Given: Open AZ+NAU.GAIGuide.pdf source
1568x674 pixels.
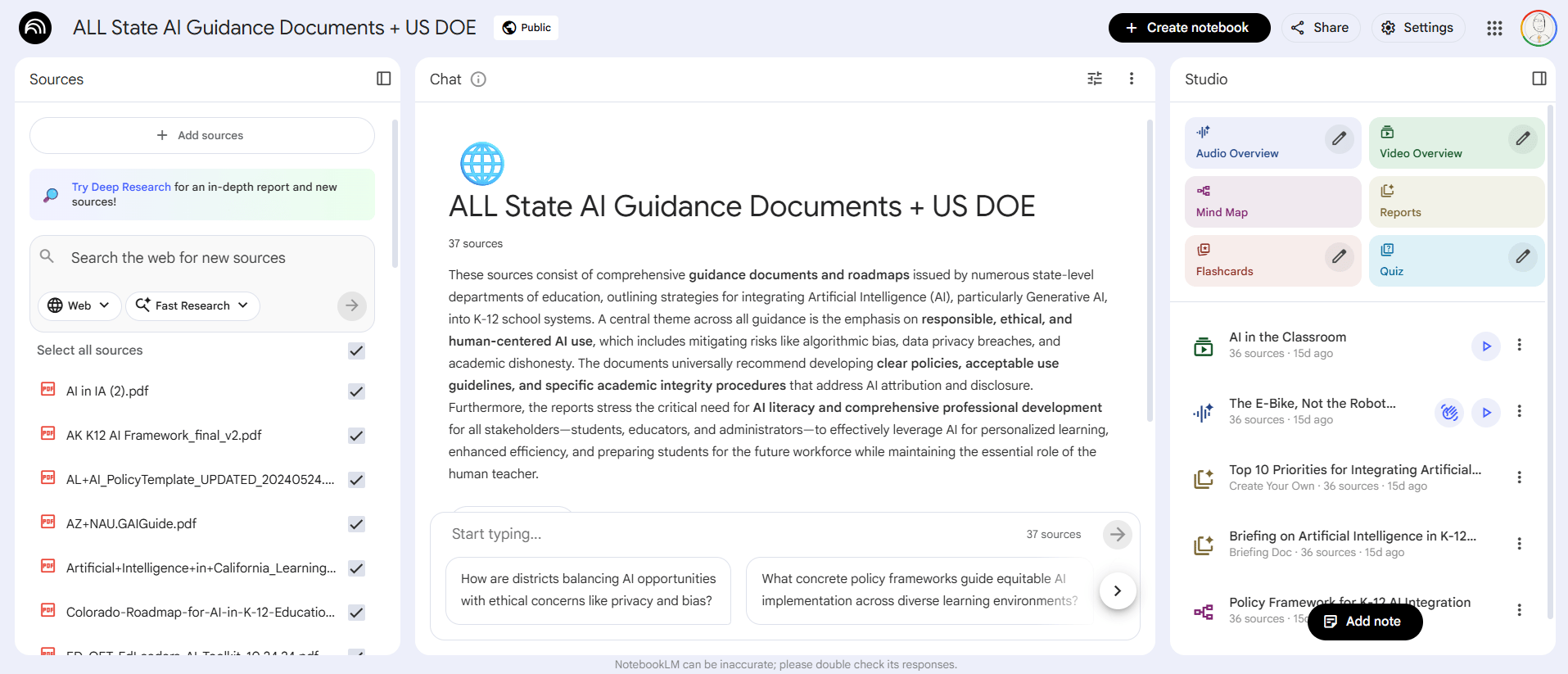Looking at the screenshot, I should 131,524.
